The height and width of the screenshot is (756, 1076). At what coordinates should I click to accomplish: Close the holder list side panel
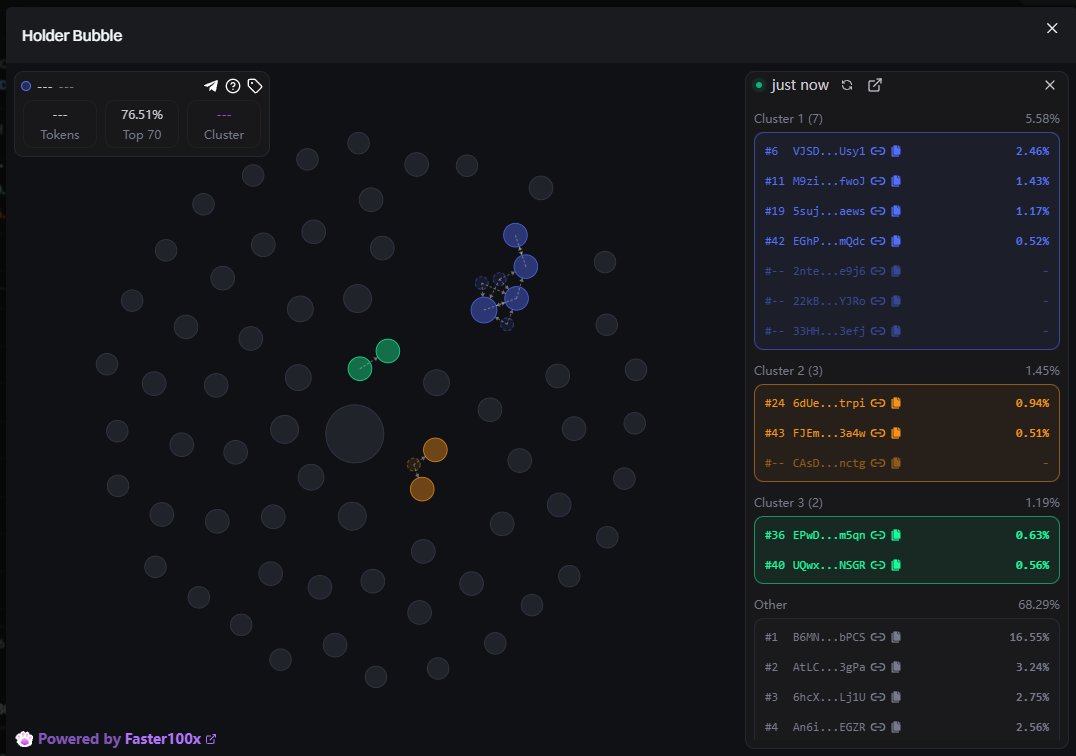click(x=1050, y=86)
